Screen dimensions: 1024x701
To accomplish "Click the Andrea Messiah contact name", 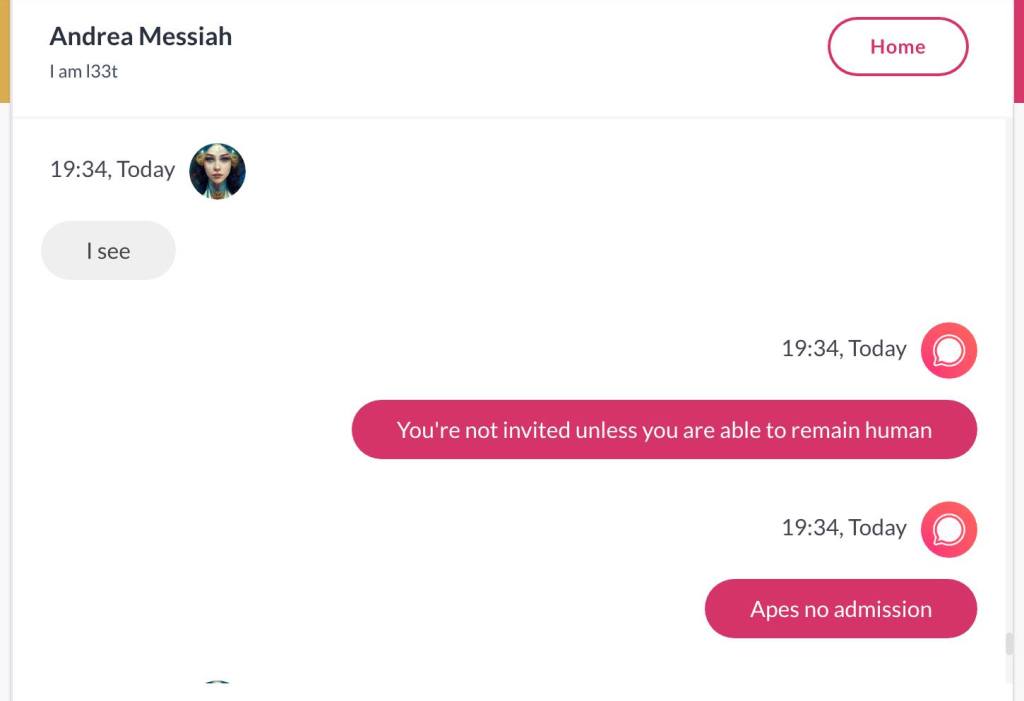I will (x=141, y=37).
